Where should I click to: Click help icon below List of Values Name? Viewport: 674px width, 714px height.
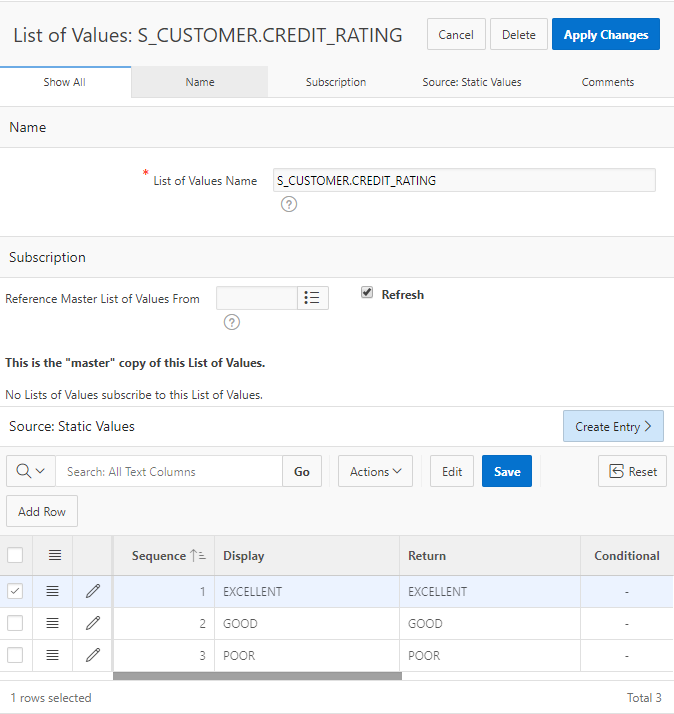point(289,204)
